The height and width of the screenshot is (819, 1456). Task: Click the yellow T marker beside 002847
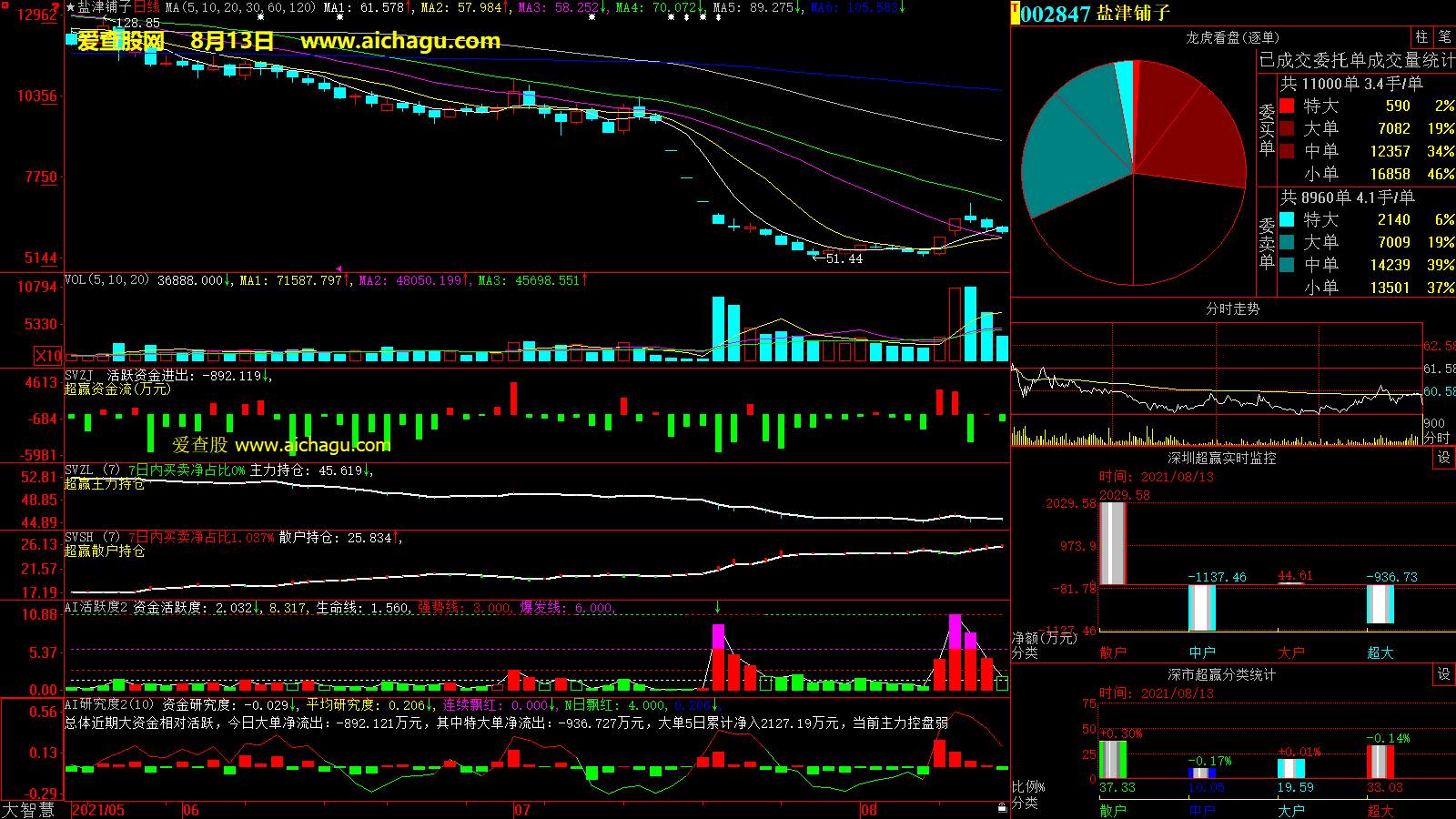1016,14
